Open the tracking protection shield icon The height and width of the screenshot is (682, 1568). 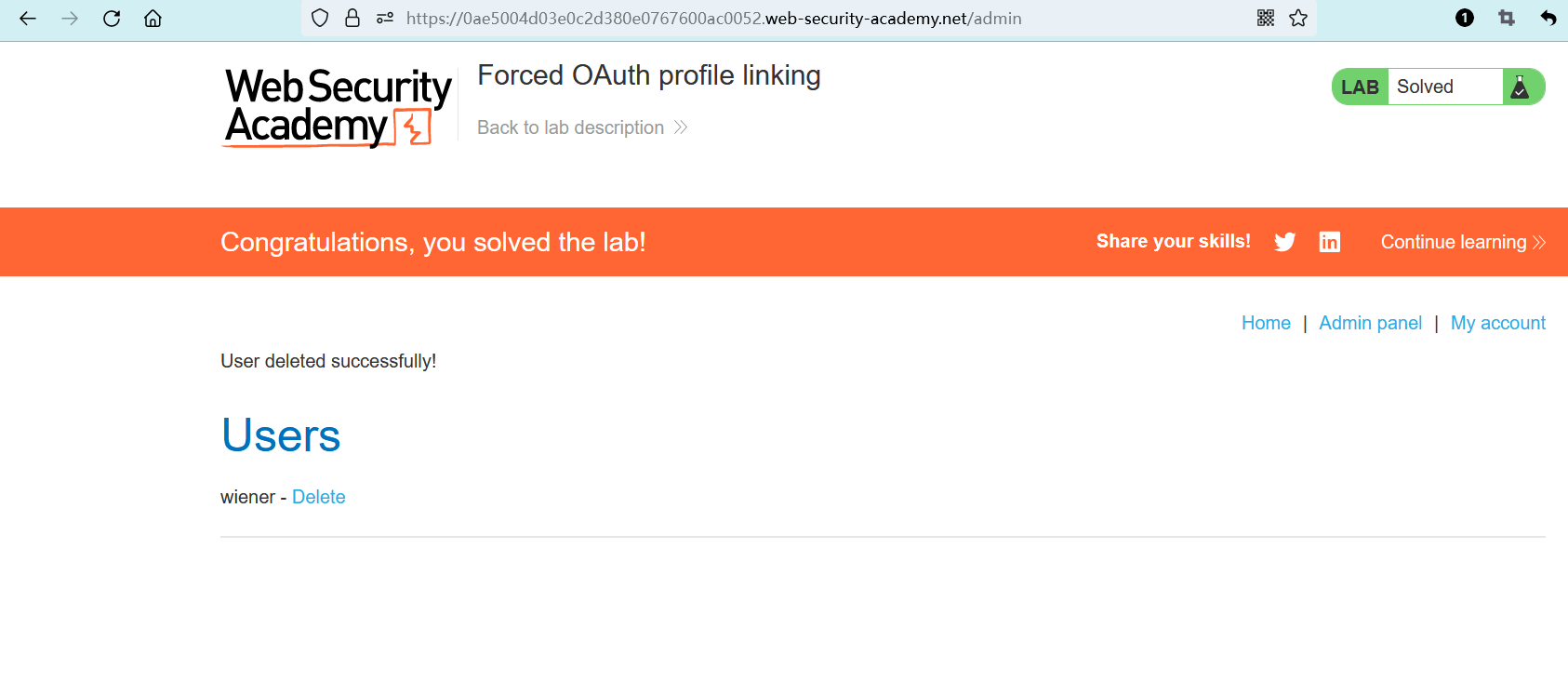tap(320, 19)
